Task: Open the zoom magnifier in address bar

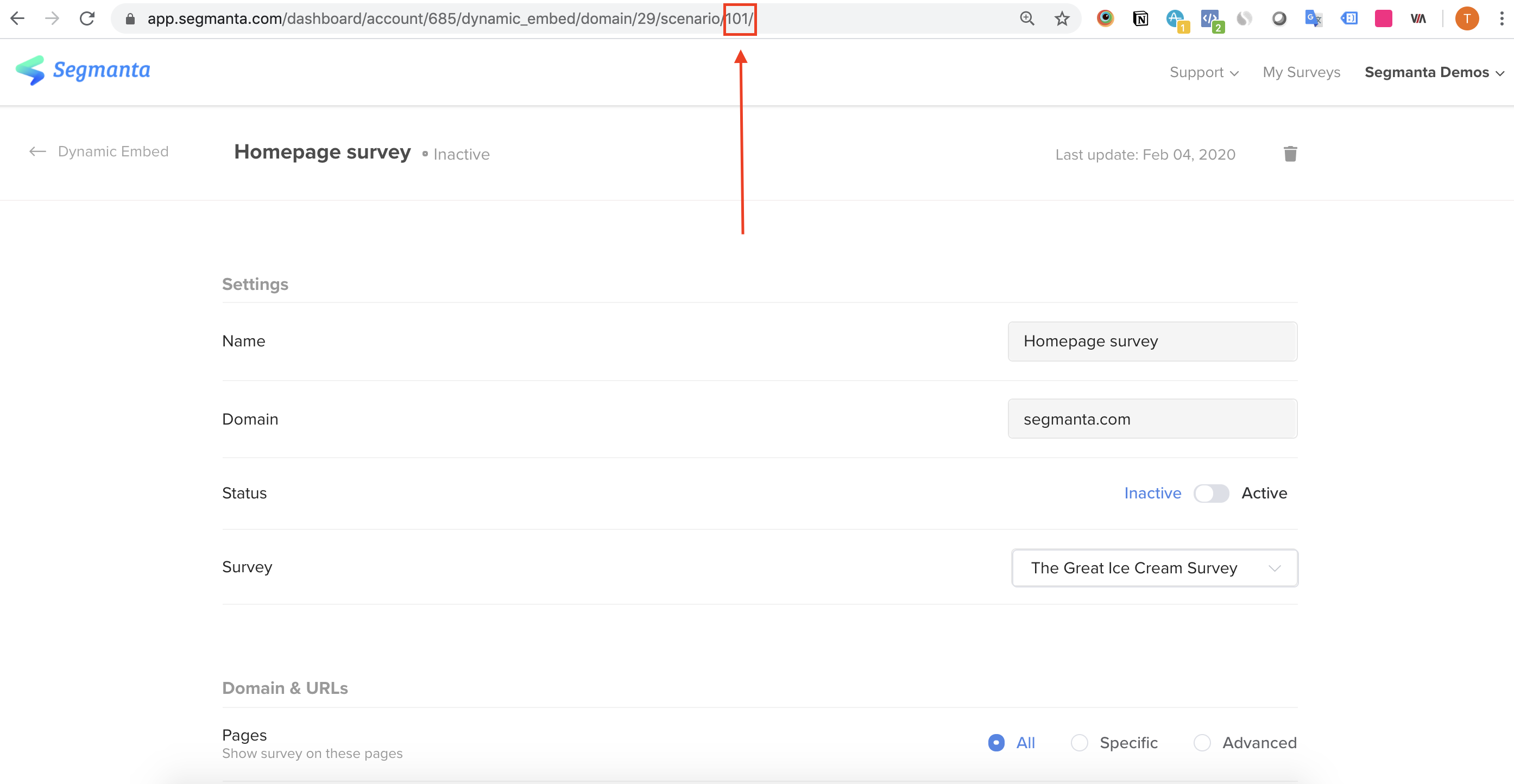Action: point(1027,18)
